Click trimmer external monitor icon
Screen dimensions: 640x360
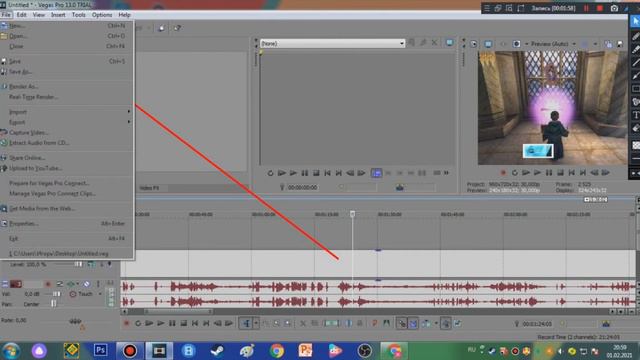point(449,43)
